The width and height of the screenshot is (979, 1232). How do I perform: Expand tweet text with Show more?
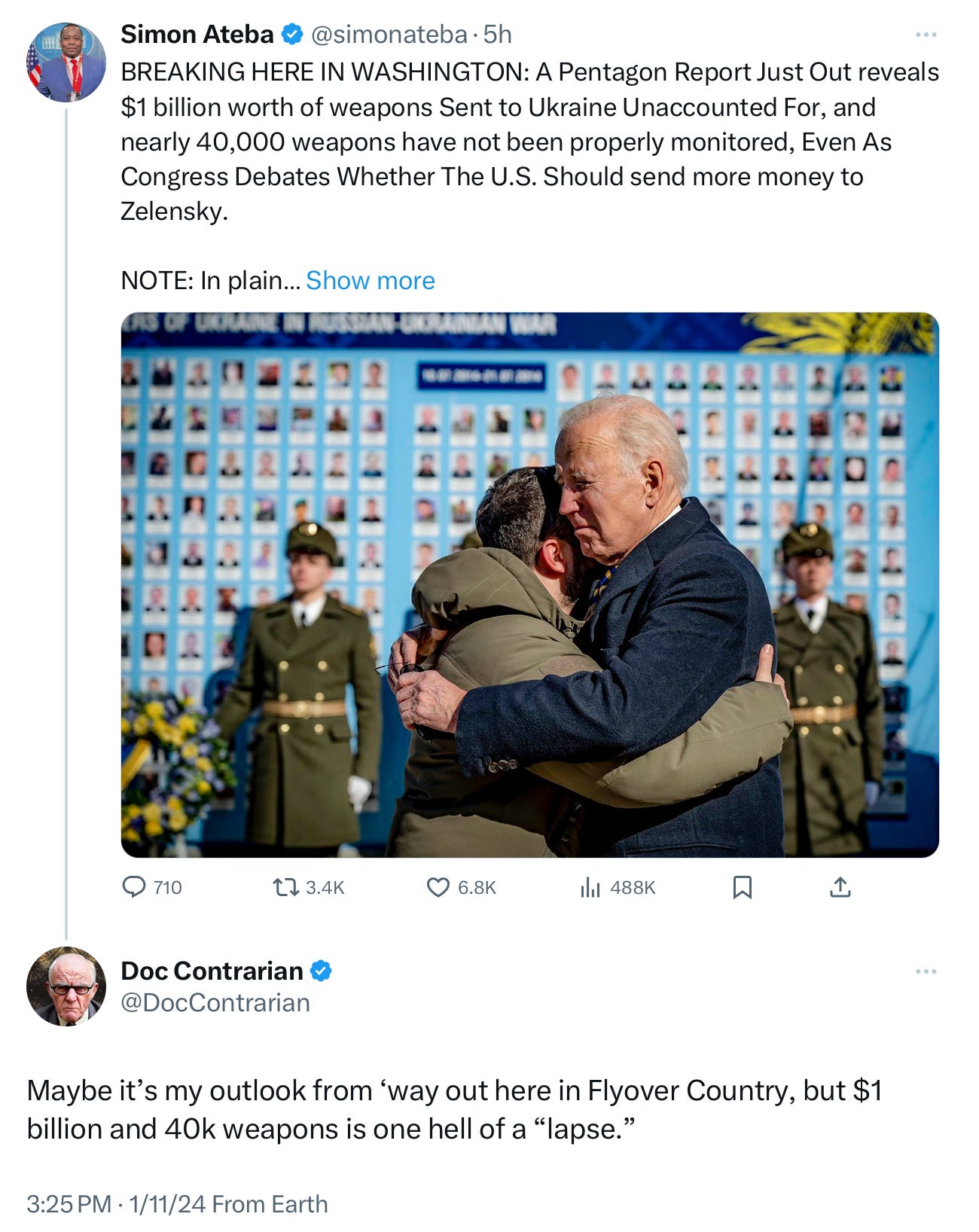click(370, 280)
